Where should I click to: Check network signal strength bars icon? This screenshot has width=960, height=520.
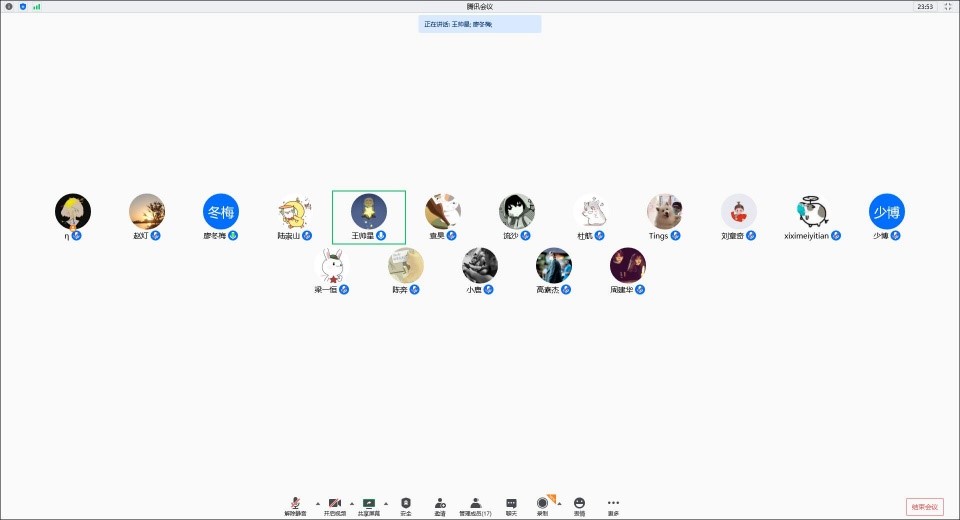point(37,6)
